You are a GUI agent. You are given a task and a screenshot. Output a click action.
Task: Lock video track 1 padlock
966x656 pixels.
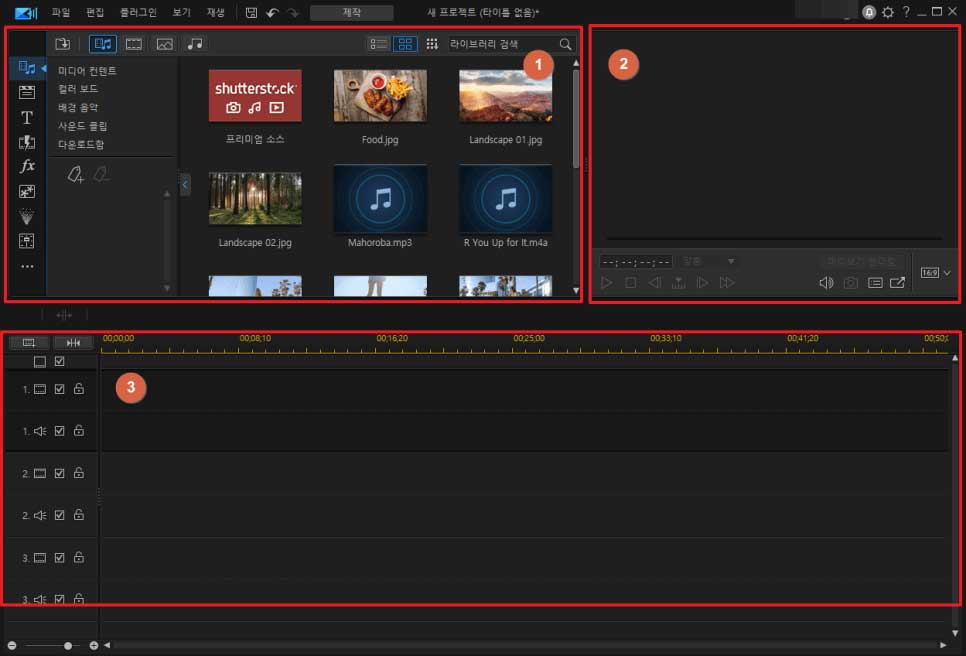(x=79, y=388)
